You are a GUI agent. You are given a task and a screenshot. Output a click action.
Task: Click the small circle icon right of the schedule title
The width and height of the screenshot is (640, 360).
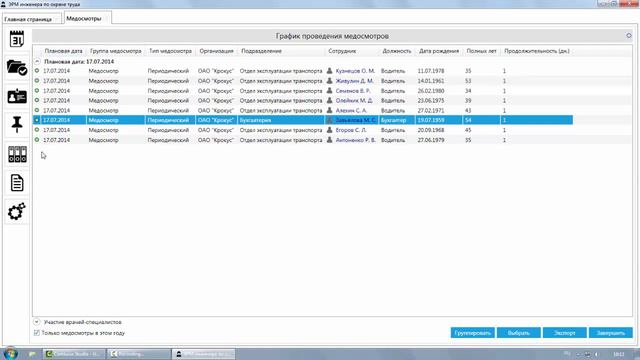[629, 36]
